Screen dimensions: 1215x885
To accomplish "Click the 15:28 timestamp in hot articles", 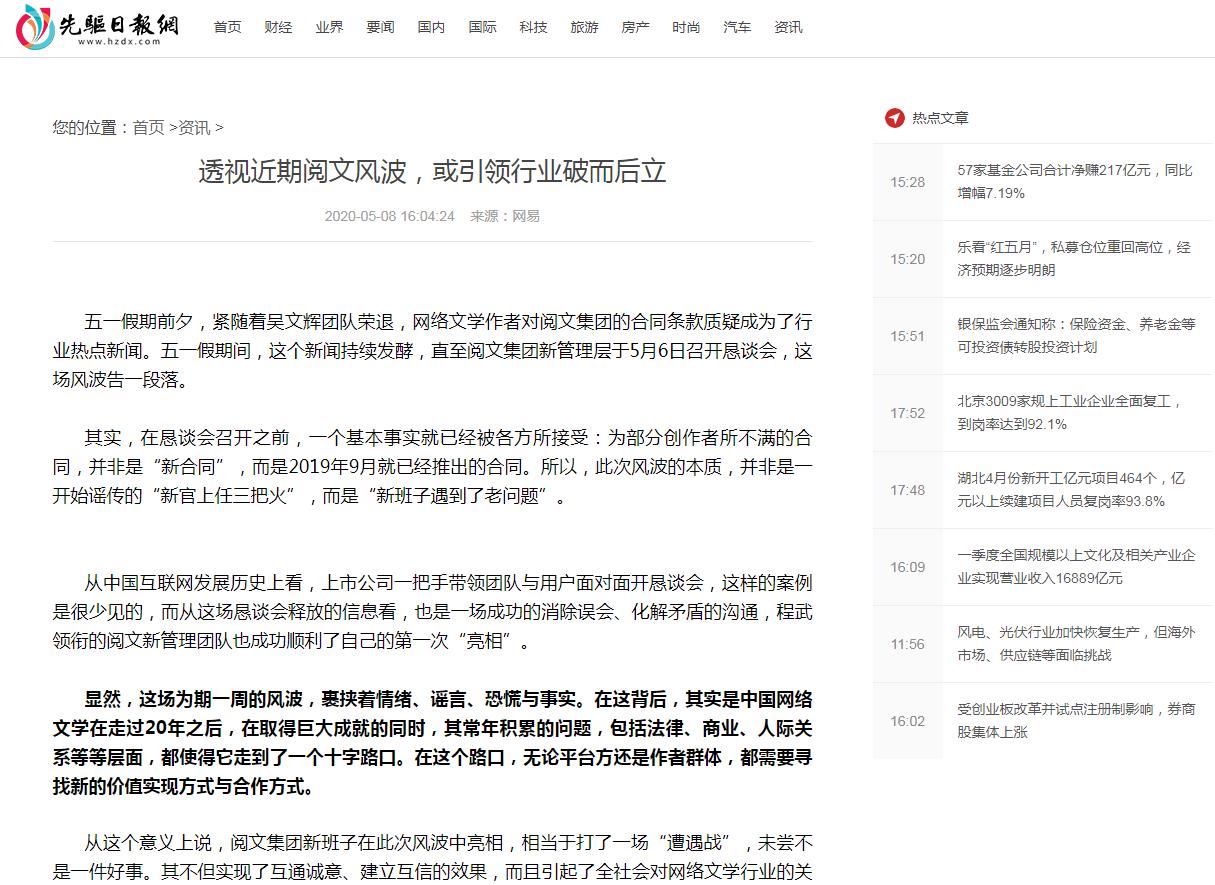I will (x=908, y=182).
